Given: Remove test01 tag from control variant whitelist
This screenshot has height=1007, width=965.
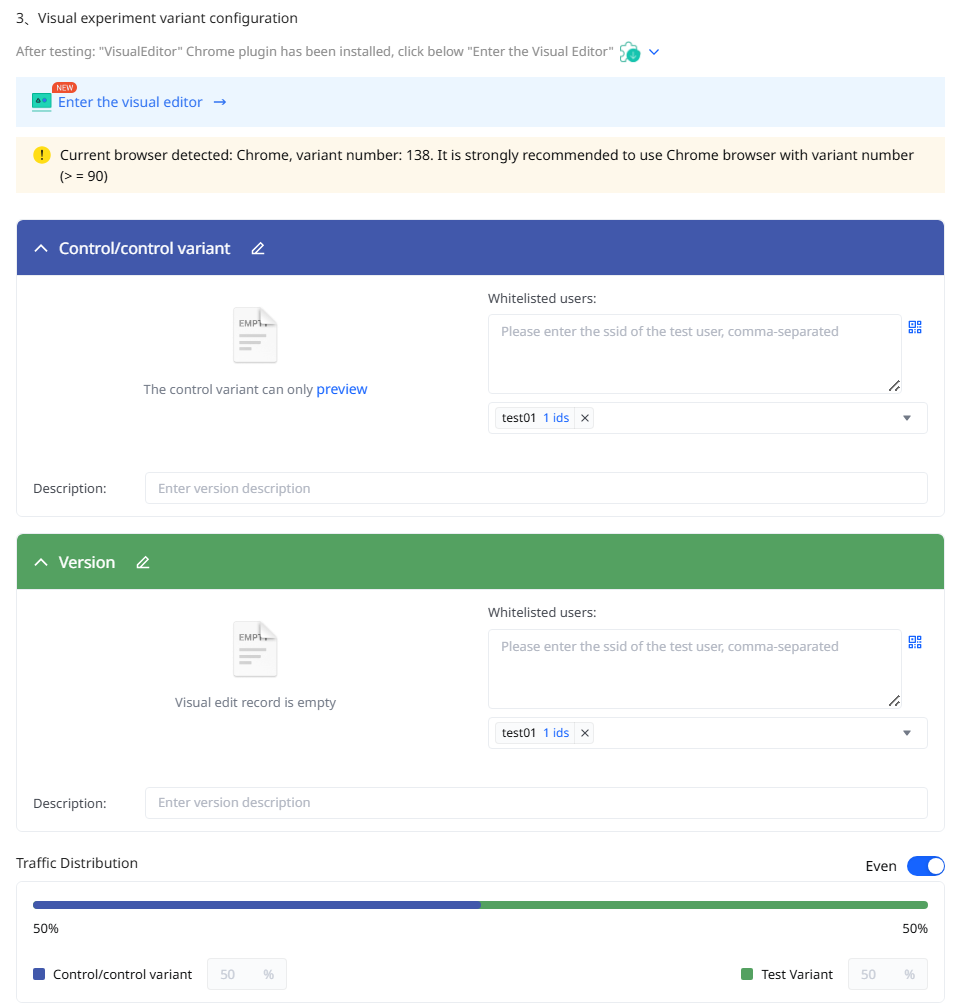Looking at the screenshot, I should pyautogui.click(x=584, y=418).
